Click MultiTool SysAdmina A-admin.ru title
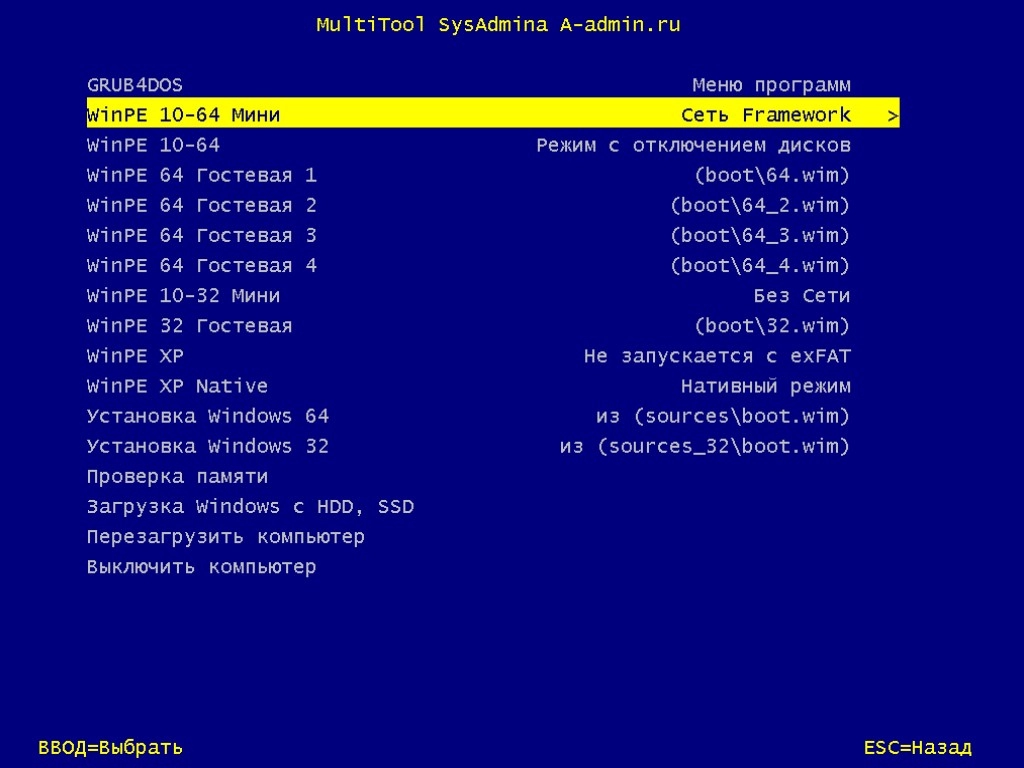1024x768 pixels. click(x=498, y=25)
